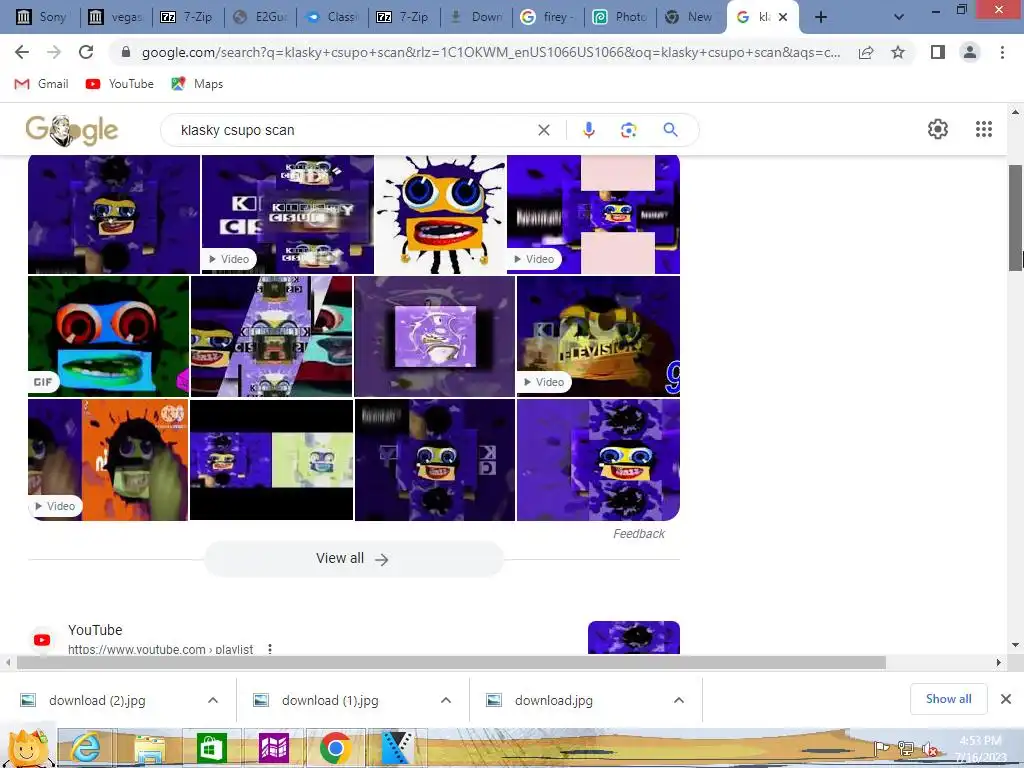Viewport: 1024px width, 768px height.
Task: Click View all images button
Action: tap(354, 558)
